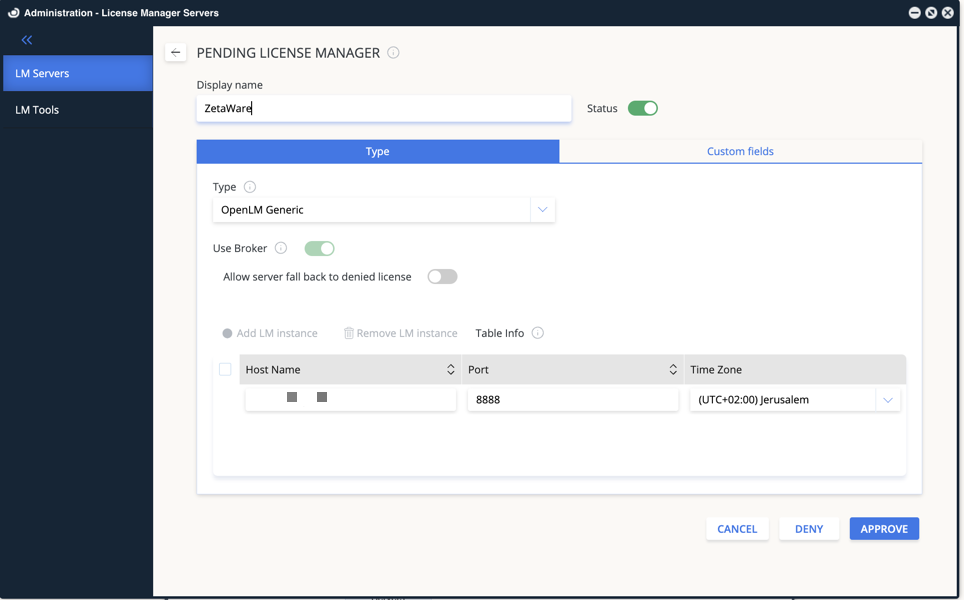Click the Table Info icon
Screen dimensions: 964x600
tap(538, 333)
